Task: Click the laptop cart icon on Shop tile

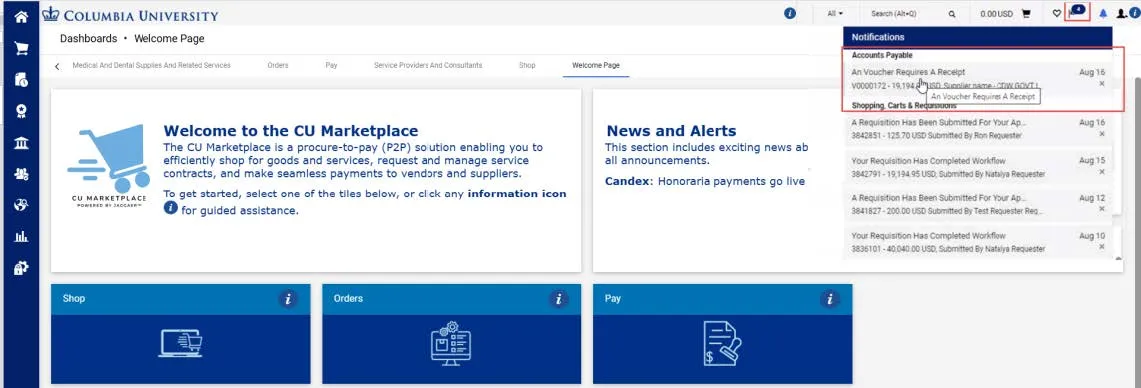Action: (180, 344)
